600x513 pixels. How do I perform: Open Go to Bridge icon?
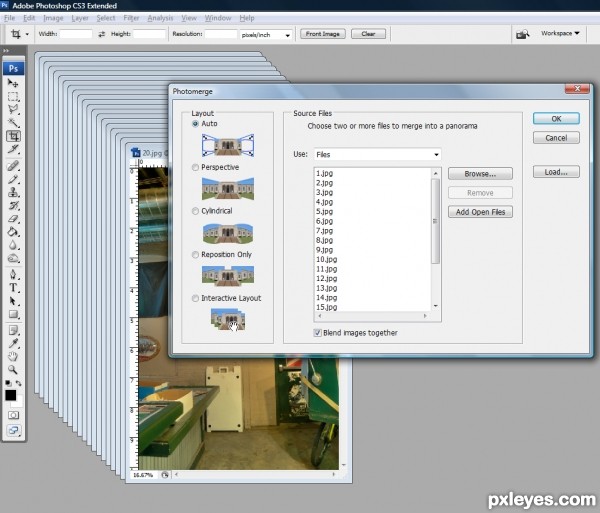(522, 34)
